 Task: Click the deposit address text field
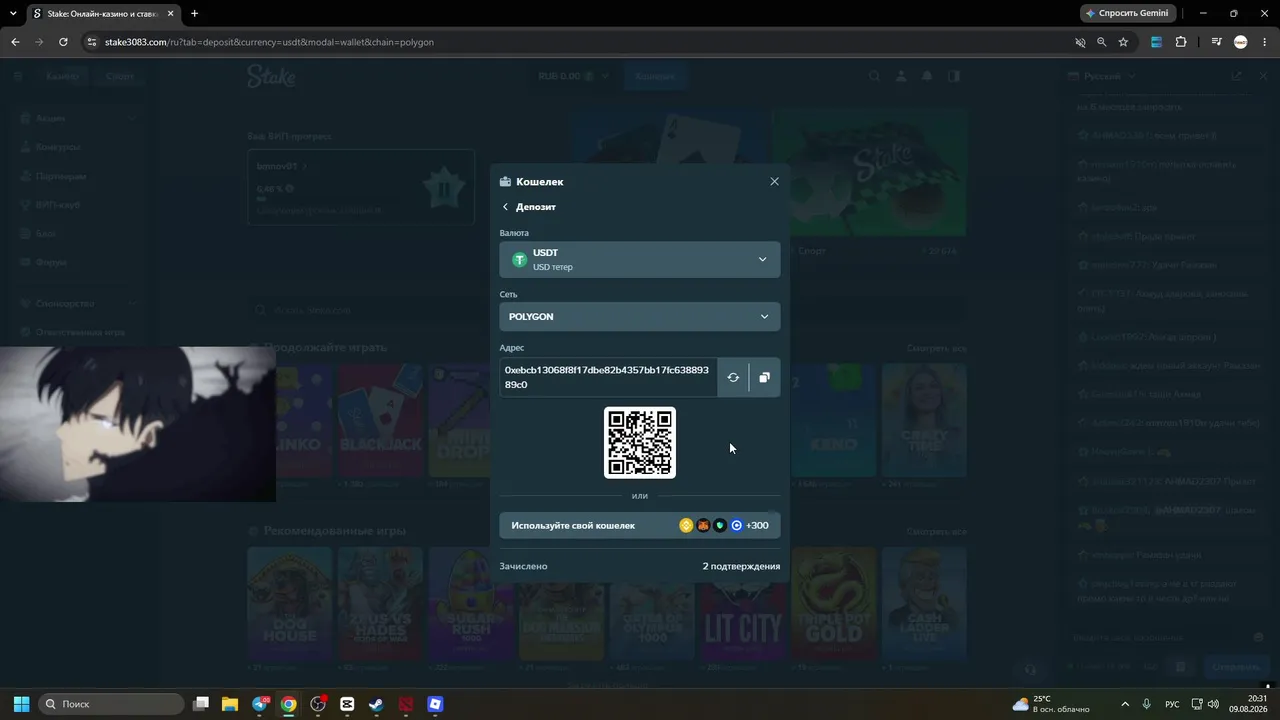coord(608,377)
